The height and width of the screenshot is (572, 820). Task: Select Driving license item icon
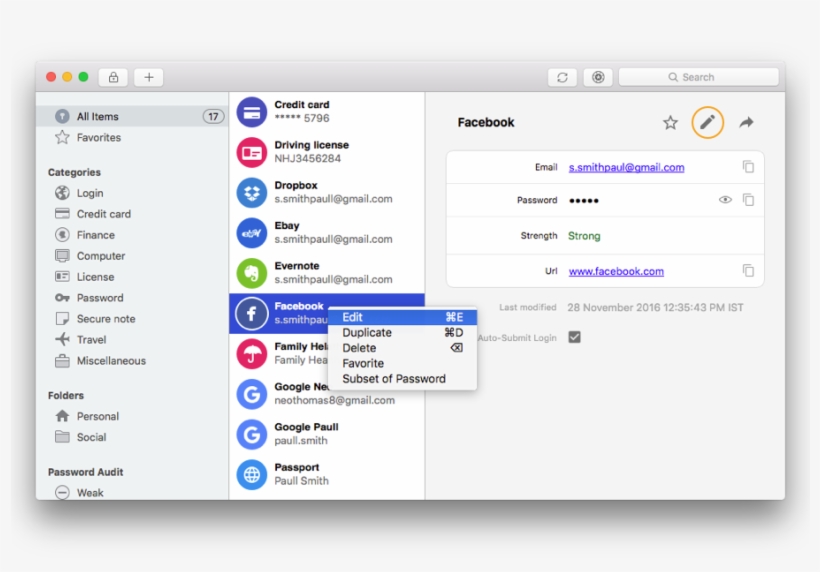[x=252, y=152]
